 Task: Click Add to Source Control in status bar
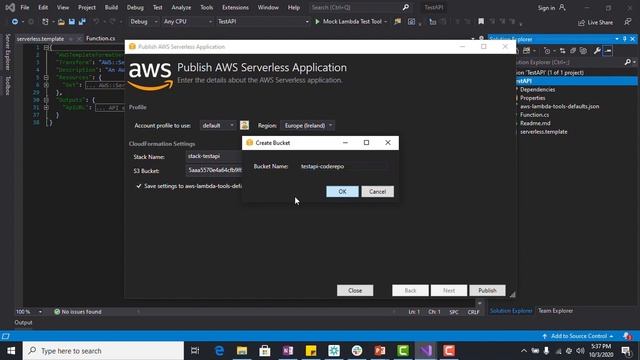click(578, 336)
